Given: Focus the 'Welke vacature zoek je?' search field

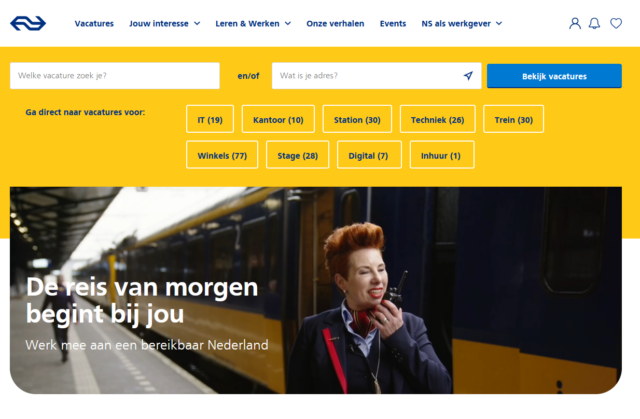Looking at the screenshot, I should pos(115,75).
